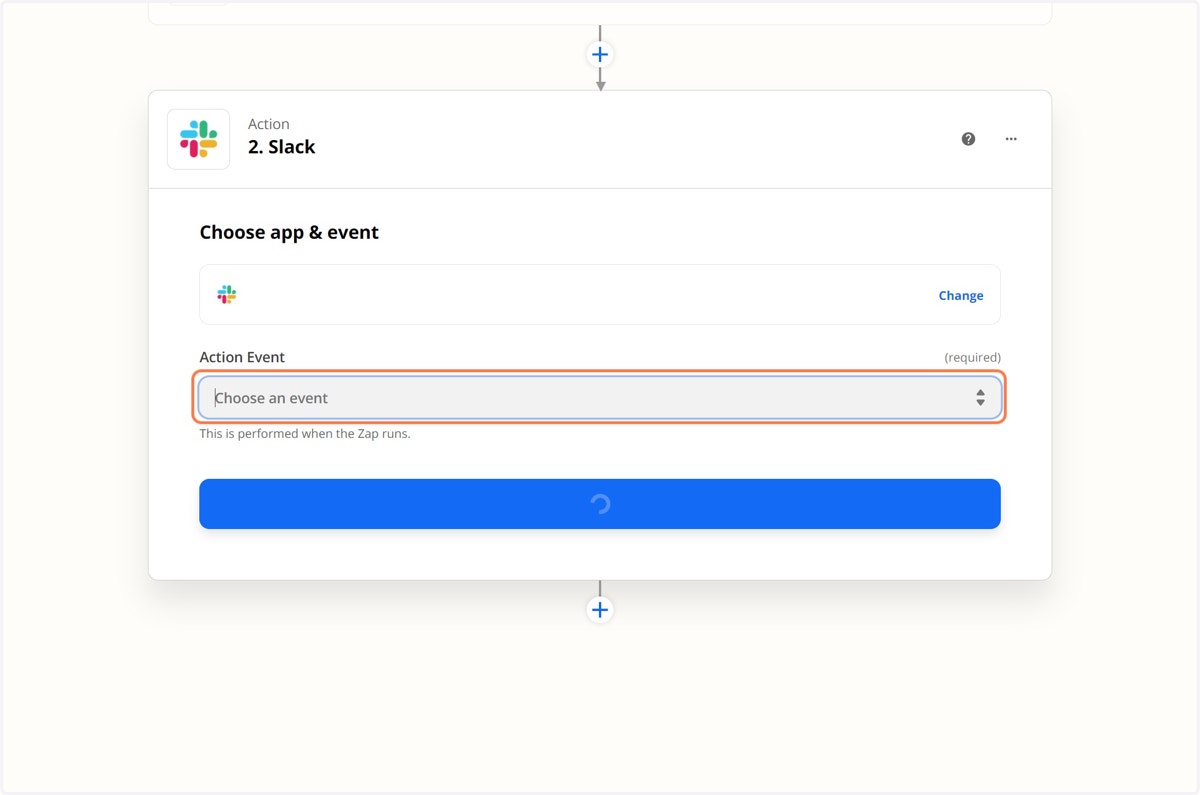Click the 'Choose app & event' heading

[x=289, y=232]
